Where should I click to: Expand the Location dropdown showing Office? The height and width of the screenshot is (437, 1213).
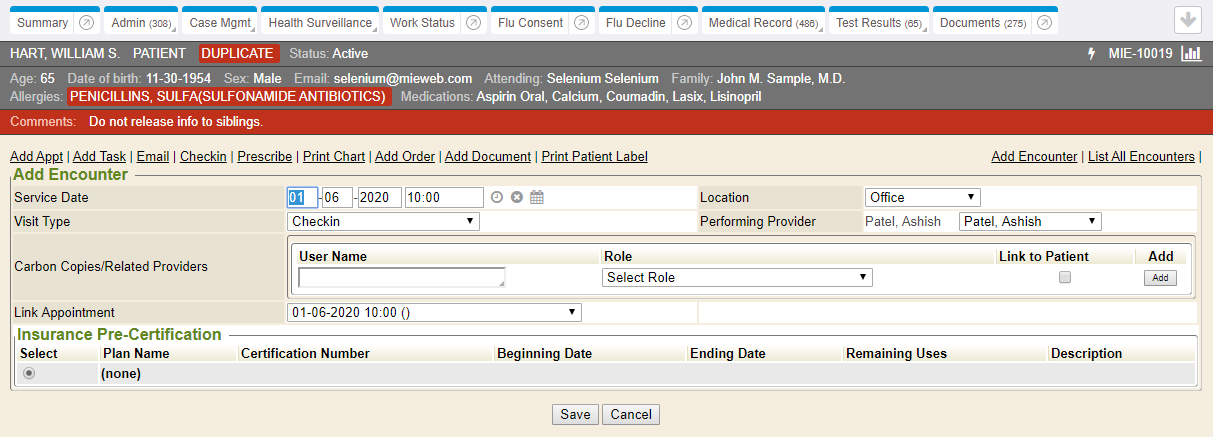coord(922,197)
